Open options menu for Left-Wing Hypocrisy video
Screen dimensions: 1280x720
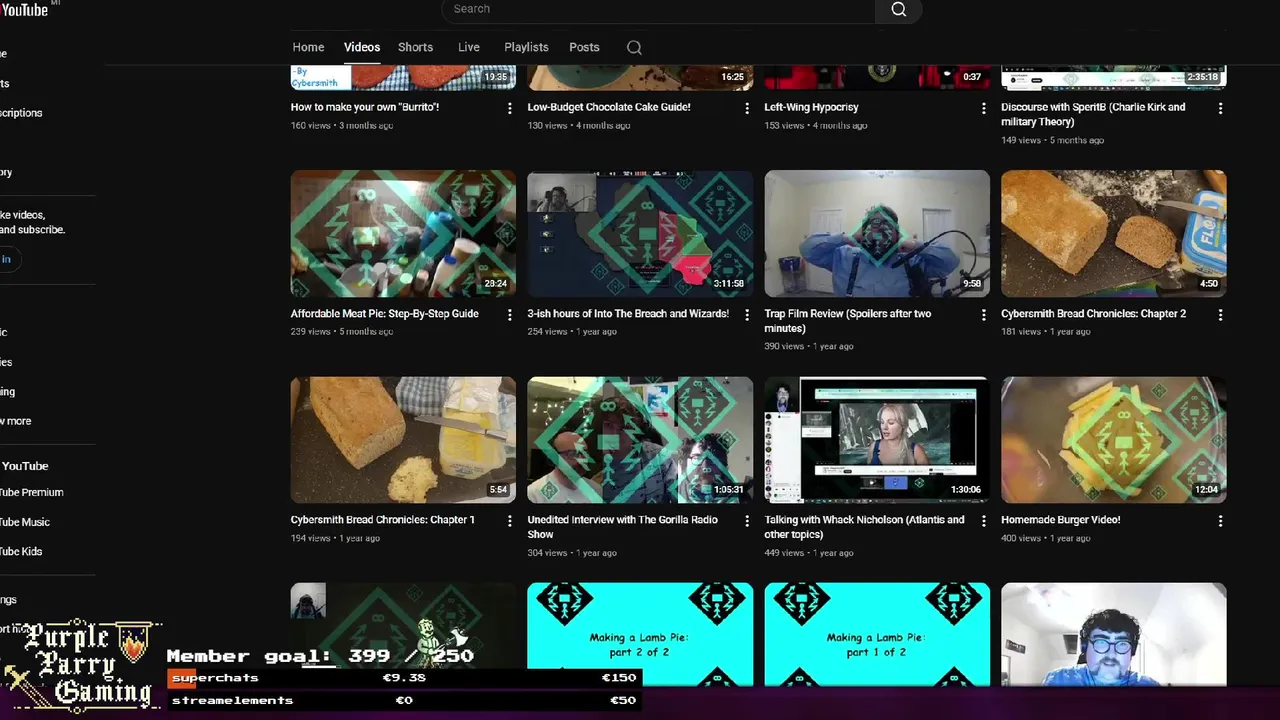(x=984, y=108)
